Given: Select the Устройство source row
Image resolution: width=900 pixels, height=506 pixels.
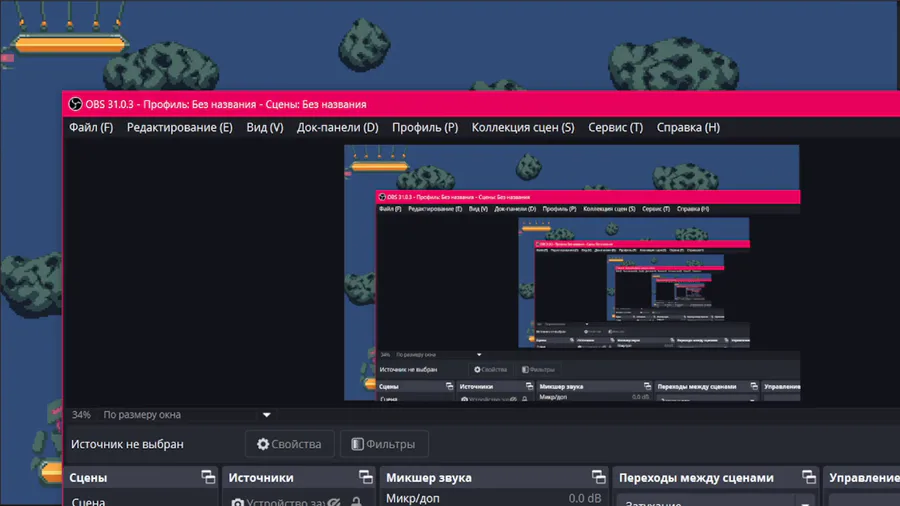Looking at the screenshot, I should coord(298,501).
